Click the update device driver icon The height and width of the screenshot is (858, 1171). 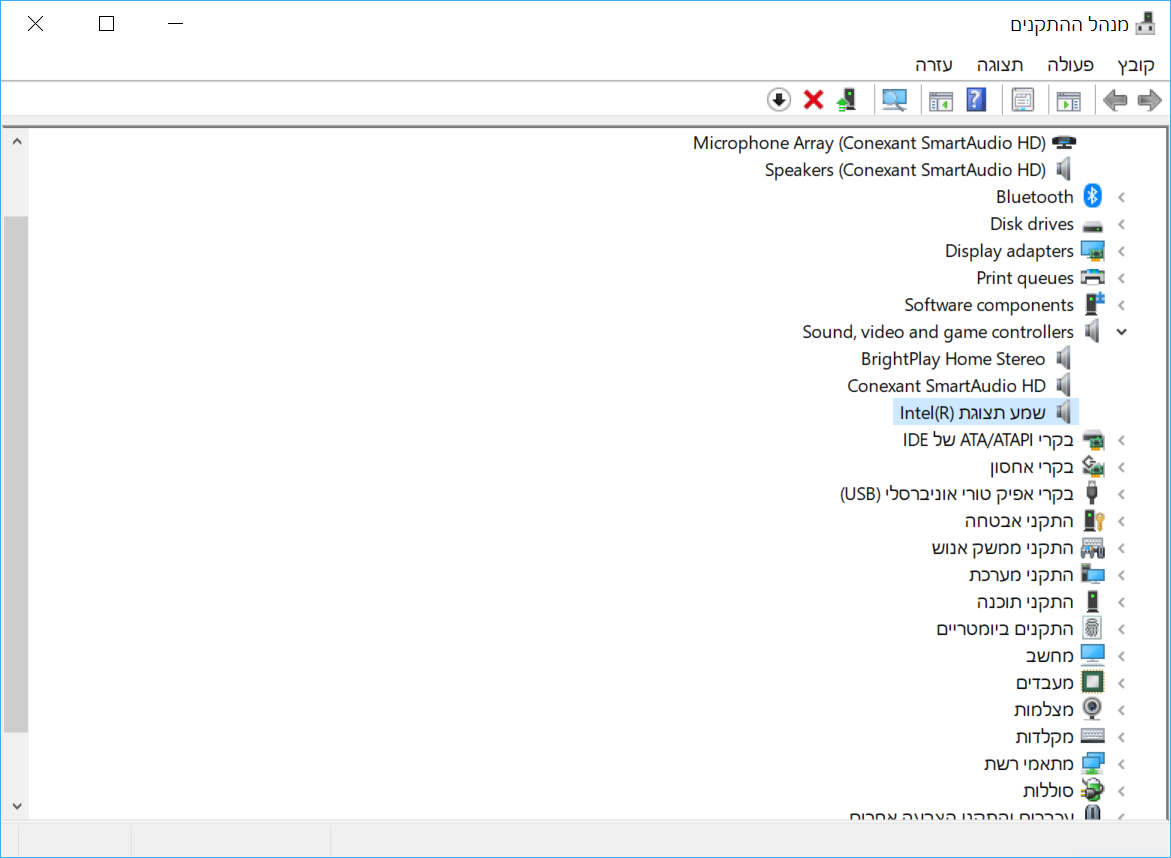click(847, 100)
